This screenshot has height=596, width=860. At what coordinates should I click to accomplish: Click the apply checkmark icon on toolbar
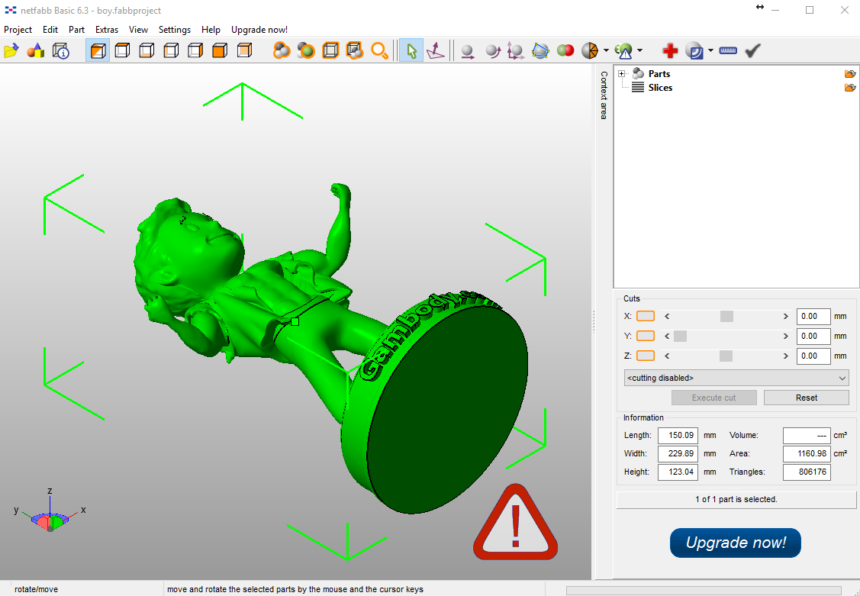pyautogui.click(x=752, y=50)
